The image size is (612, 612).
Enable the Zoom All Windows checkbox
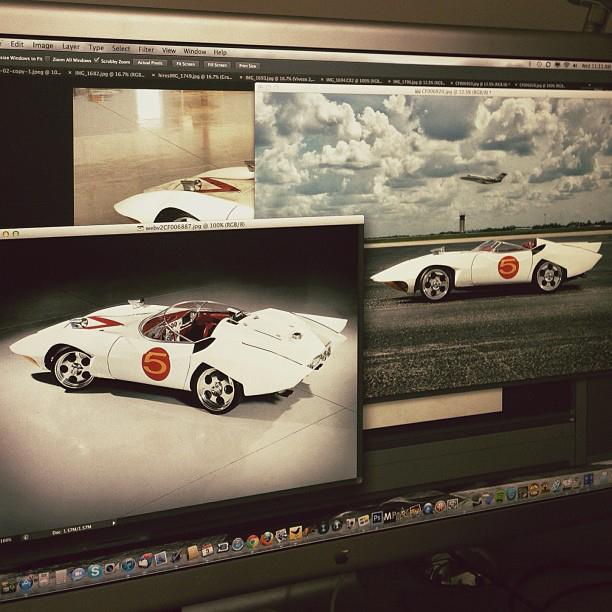tap(48, 59)
